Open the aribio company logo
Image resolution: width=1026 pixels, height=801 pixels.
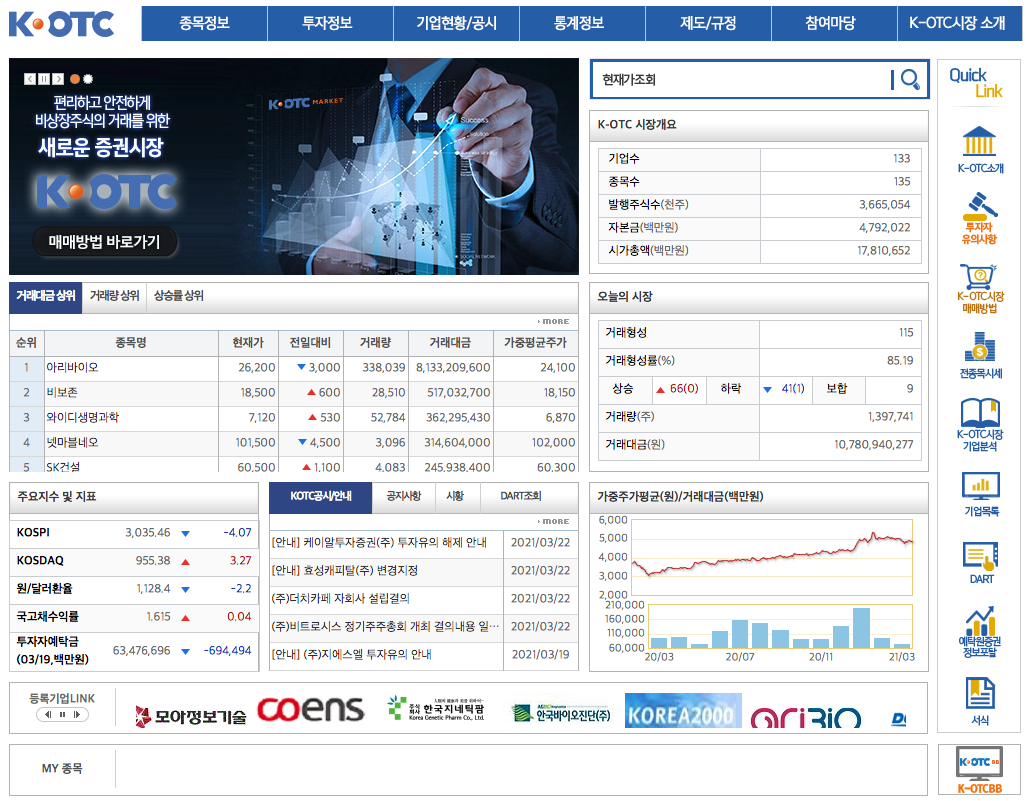point(805,717)
